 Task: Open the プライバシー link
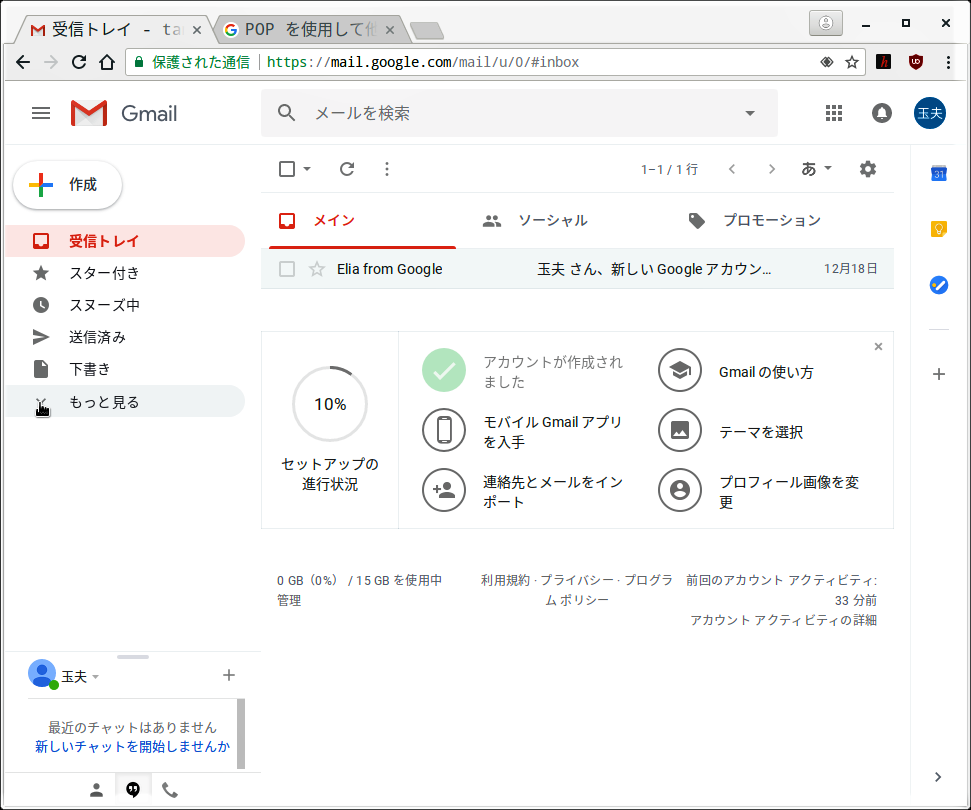[x=577, y=580]
